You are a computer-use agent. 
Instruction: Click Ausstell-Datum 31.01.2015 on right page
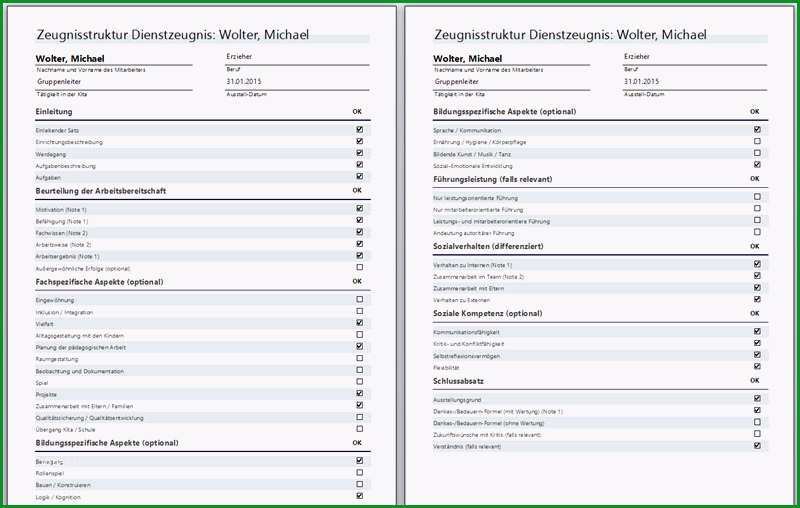695,82
